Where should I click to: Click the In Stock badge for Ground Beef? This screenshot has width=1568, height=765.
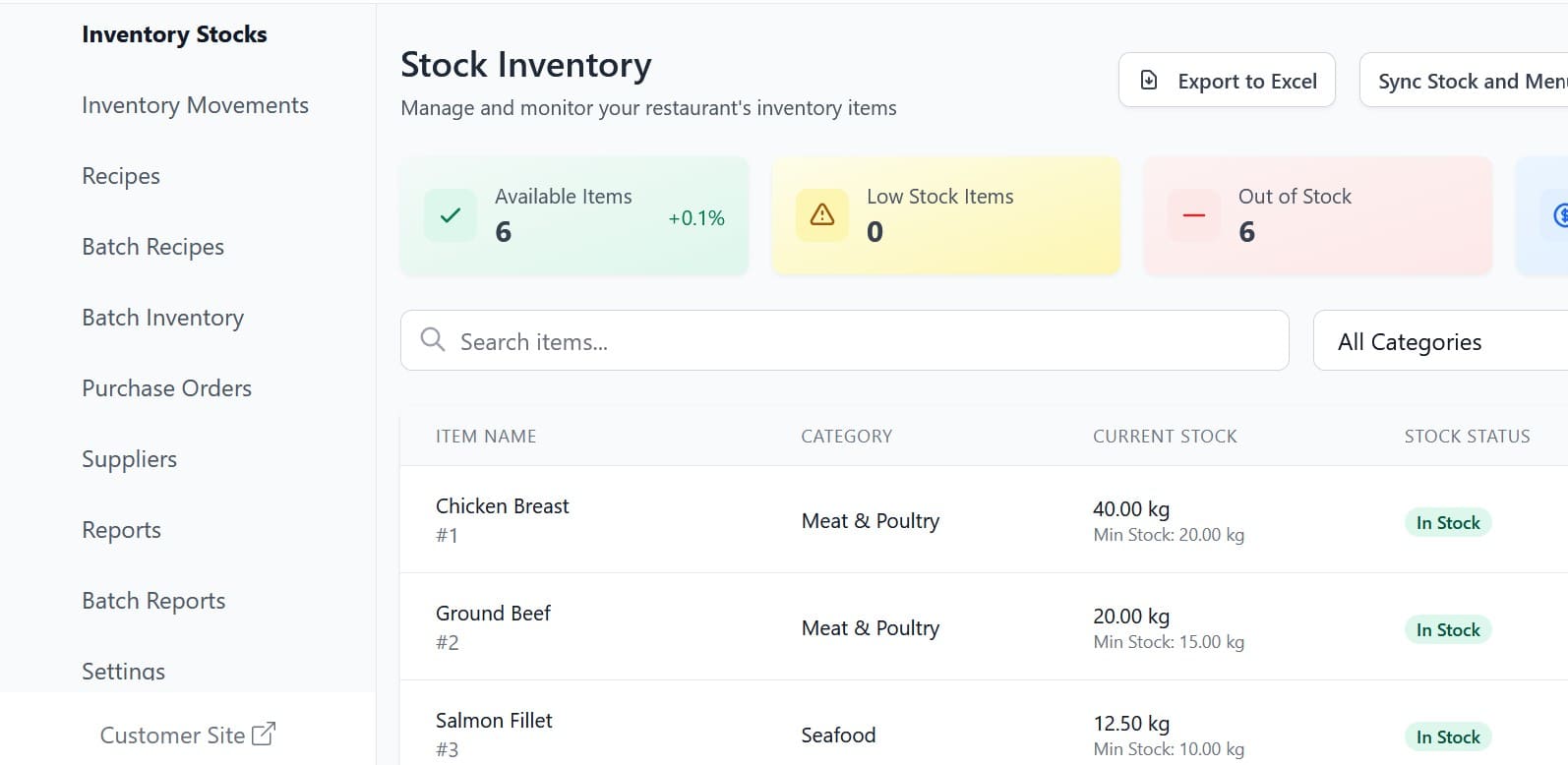(1447, 630)
